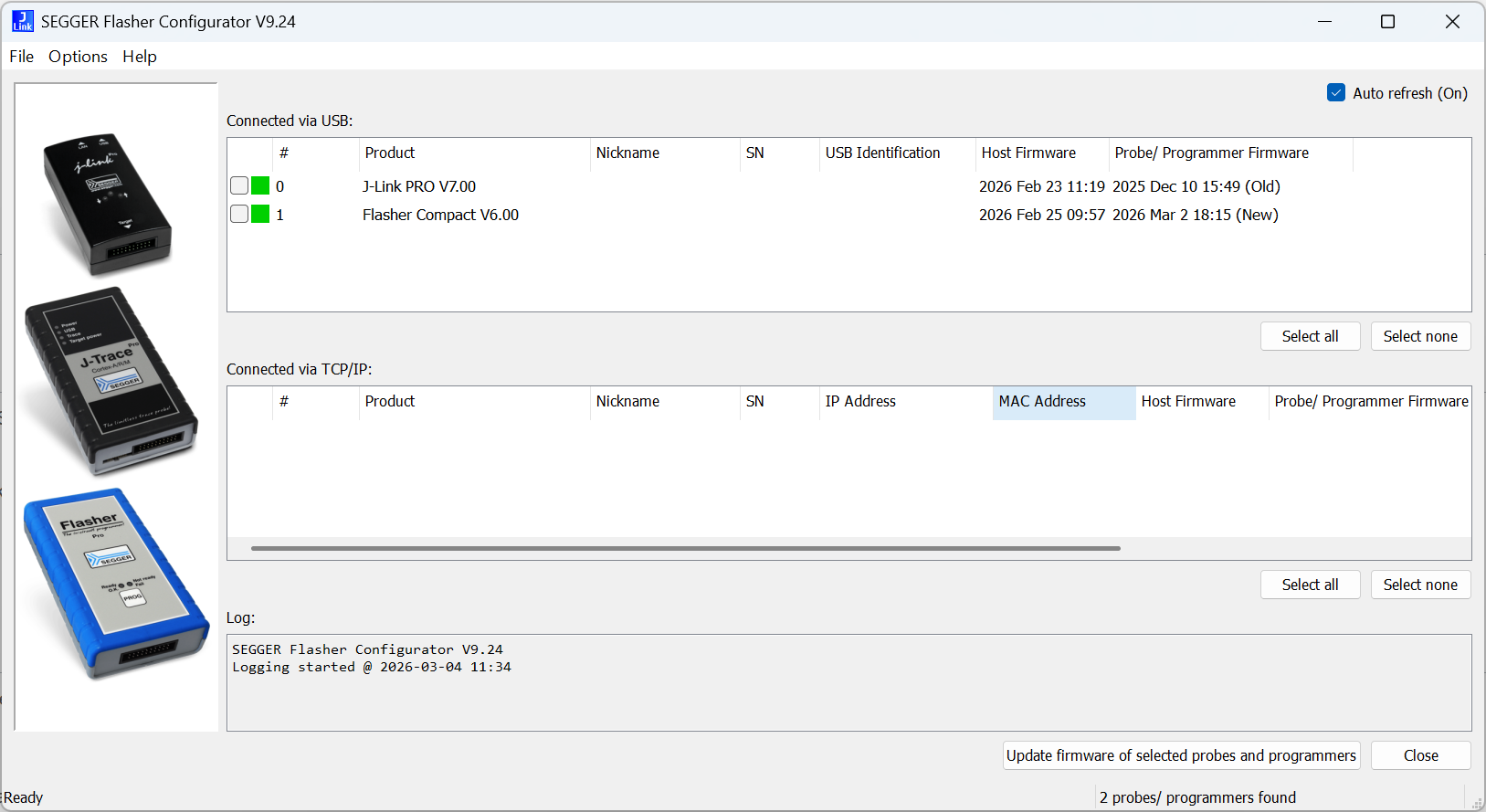Viewport: 1486px width, 812px height.
Task: Click the J-Trace probe image
Action: point(111,382)
